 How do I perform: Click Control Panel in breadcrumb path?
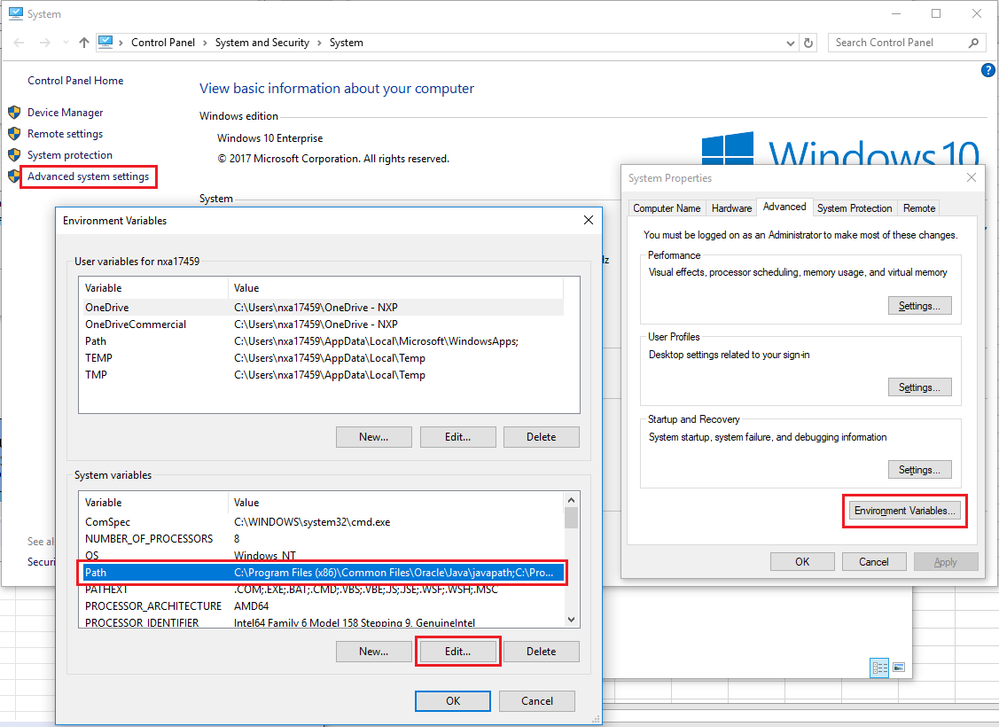(x=163, y=43)
